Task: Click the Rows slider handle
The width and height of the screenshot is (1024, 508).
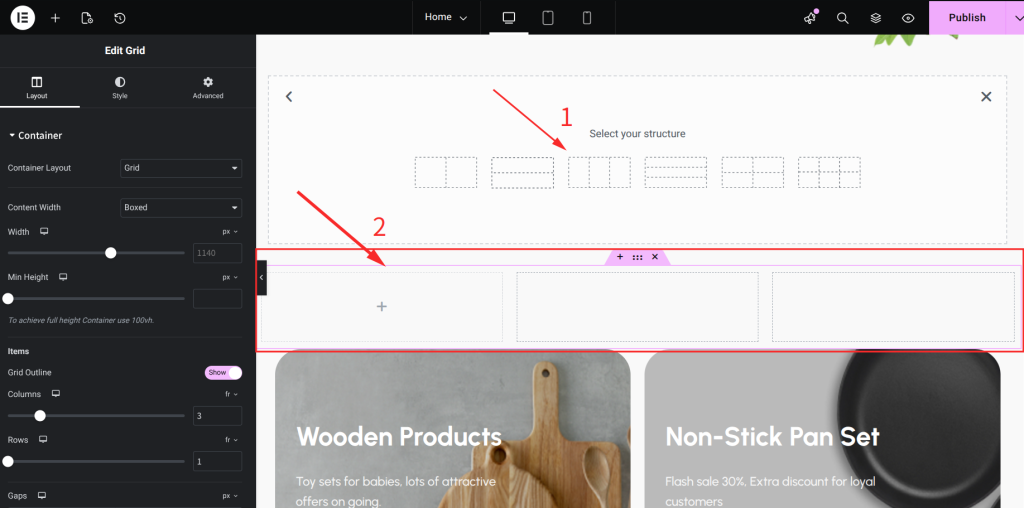Action: click(x=8, y=461)
